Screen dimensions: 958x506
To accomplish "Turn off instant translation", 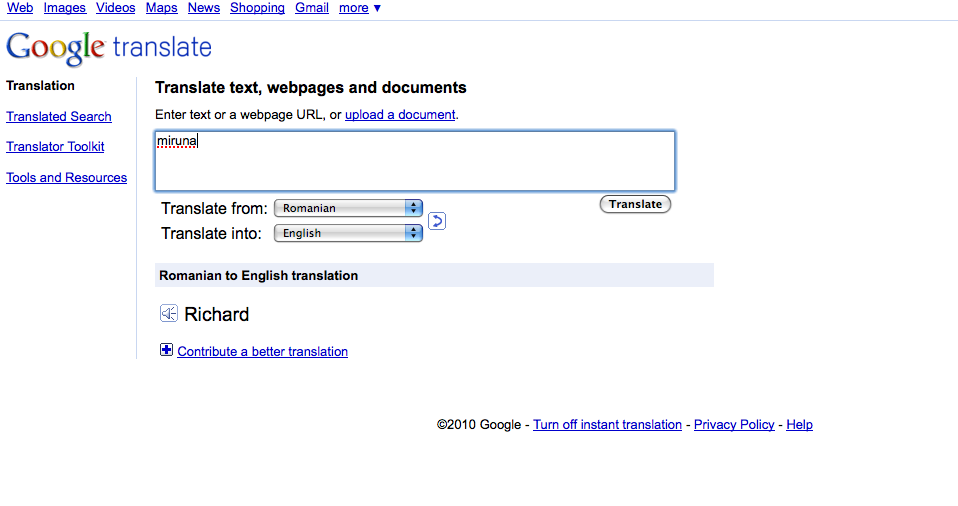I will pyautogui.click(x=607, y=425).
